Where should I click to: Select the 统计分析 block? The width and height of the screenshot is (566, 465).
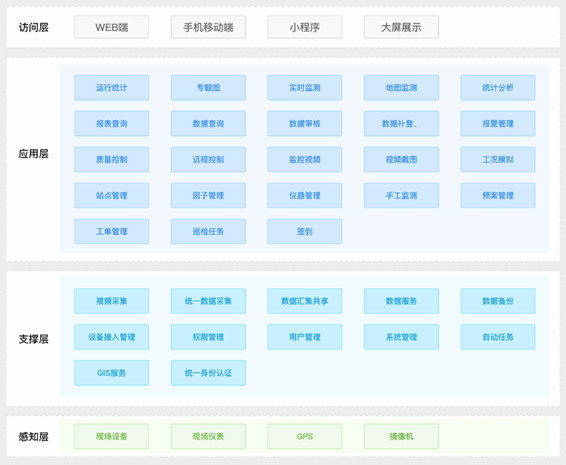tap(498, 88)
